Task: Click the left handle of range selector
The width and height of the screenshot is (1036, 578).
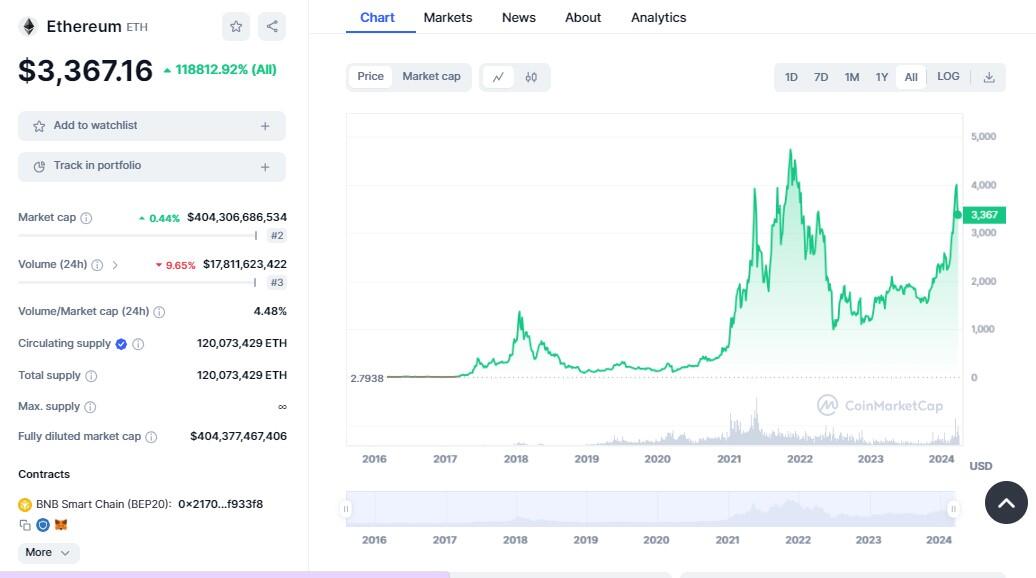Action: [x=346, y=509]
